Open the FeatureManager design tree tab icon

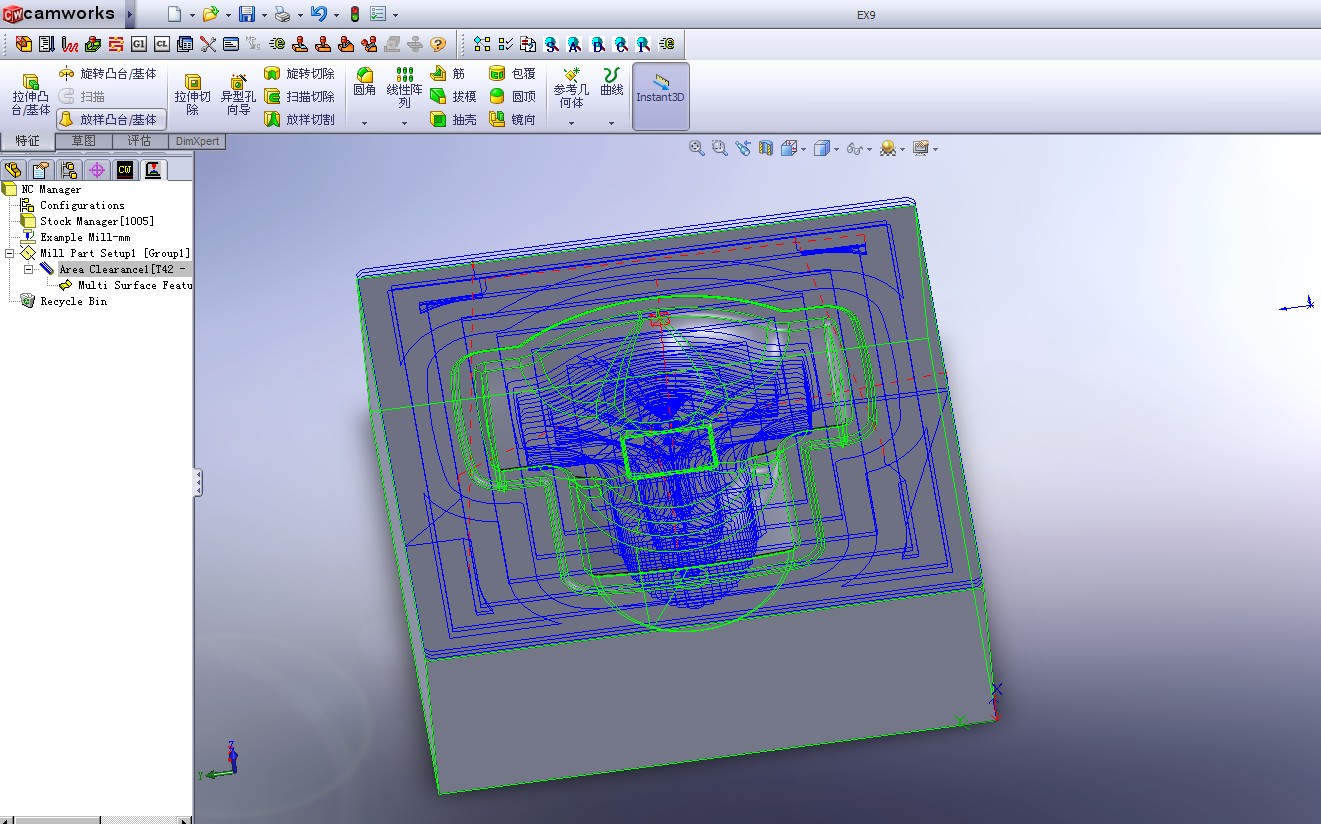pyautogui.click(x=13, y=170)
